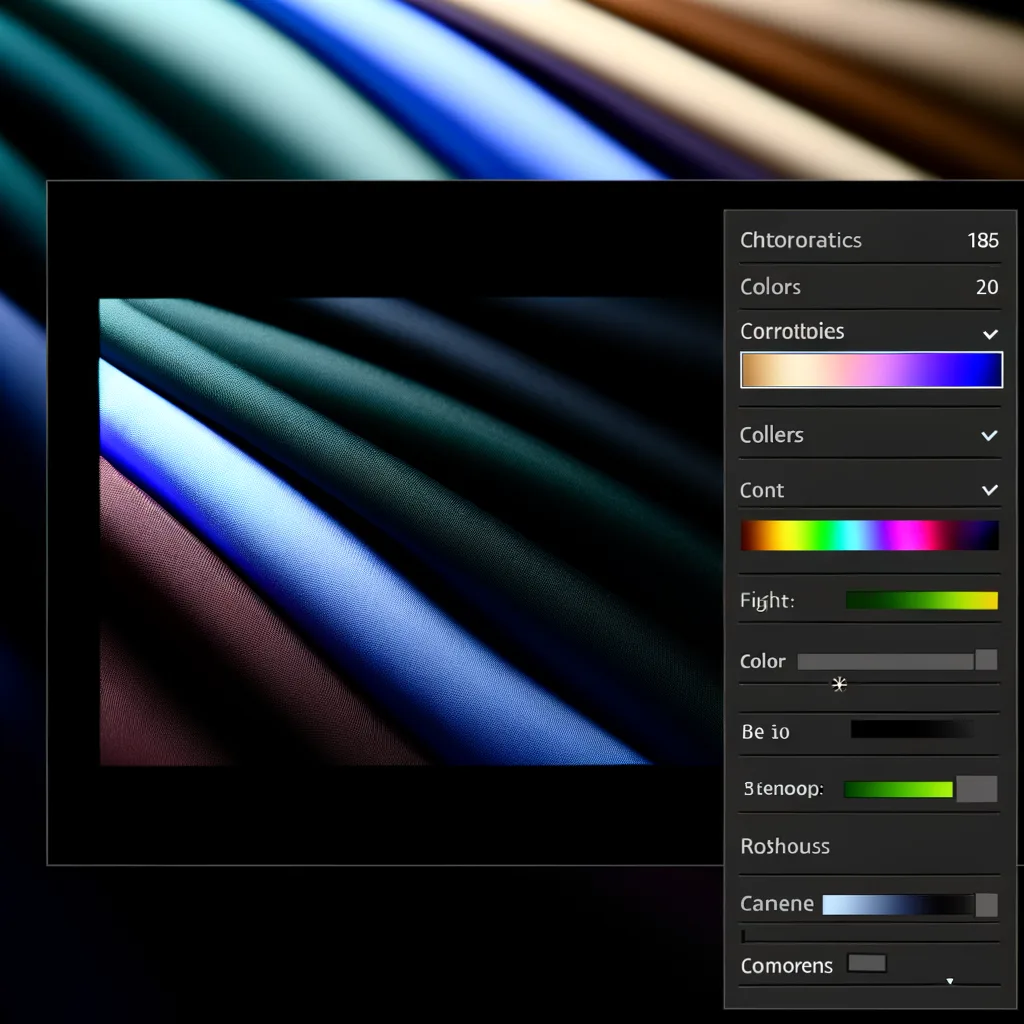
Task: Click the gray square at Color slider end
Action: point(986,660)
